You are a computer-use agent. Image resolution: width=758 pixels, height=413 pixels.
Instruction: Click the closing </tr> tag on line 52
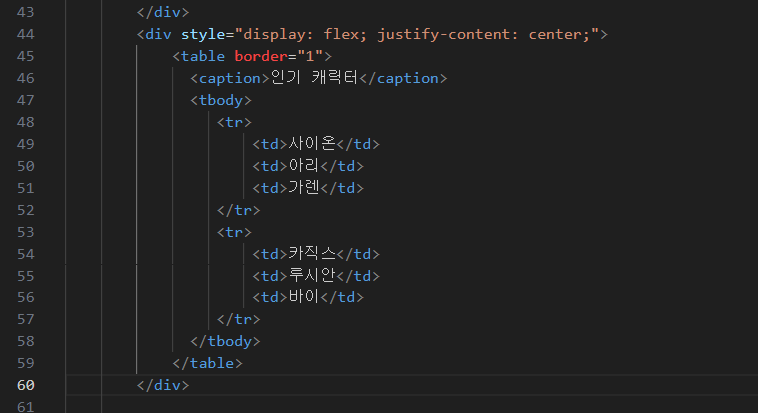click(239, 210)
